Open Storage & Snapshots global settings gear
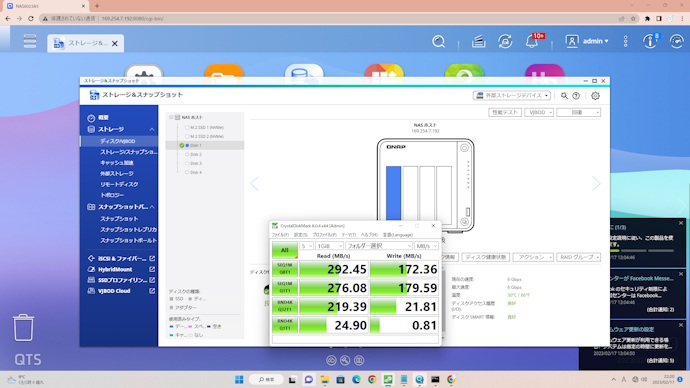690x388 pixels. (x=595, y=95)
